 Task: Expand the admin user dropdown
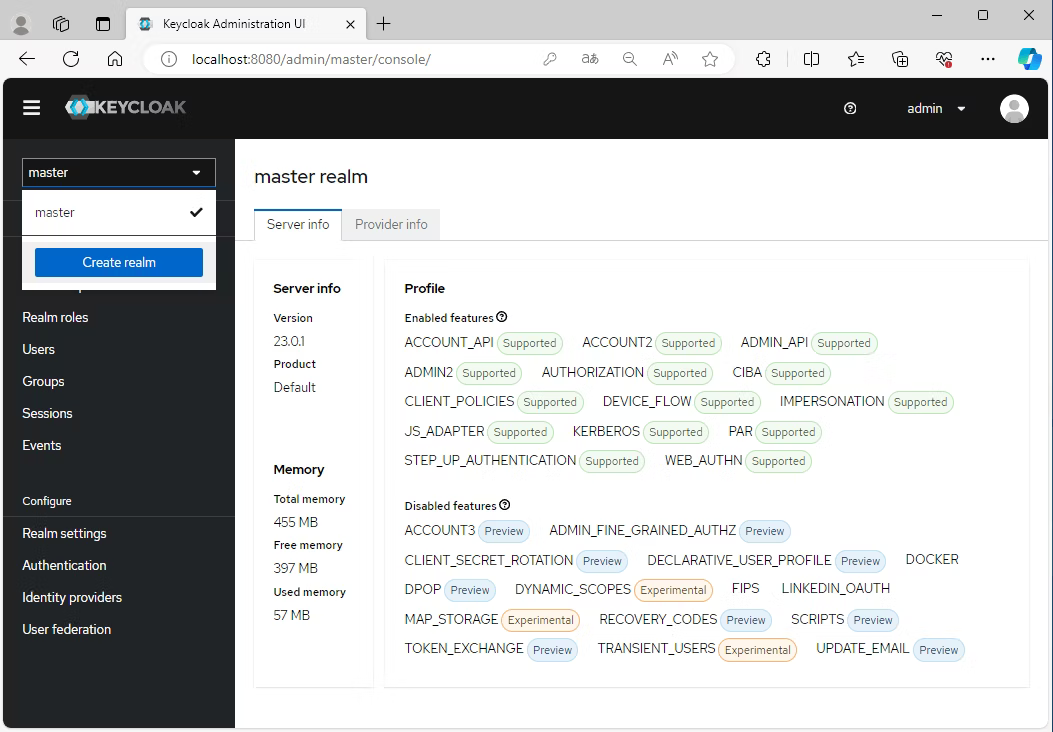[x=936, y=108]
